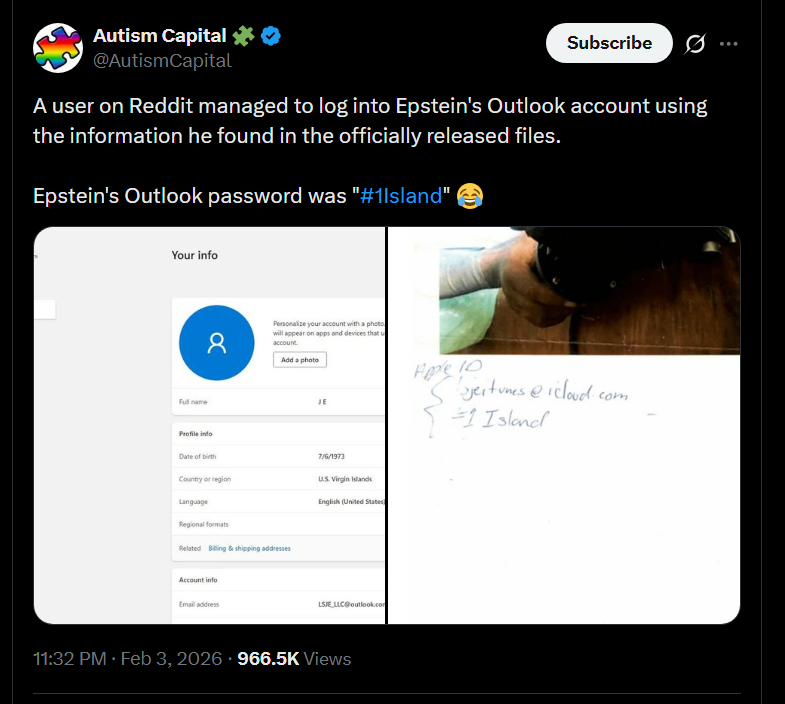Click the green puzzle piece emoji
Image resolution: width=785 pixels, height=704 pixels.
point(243,37)
